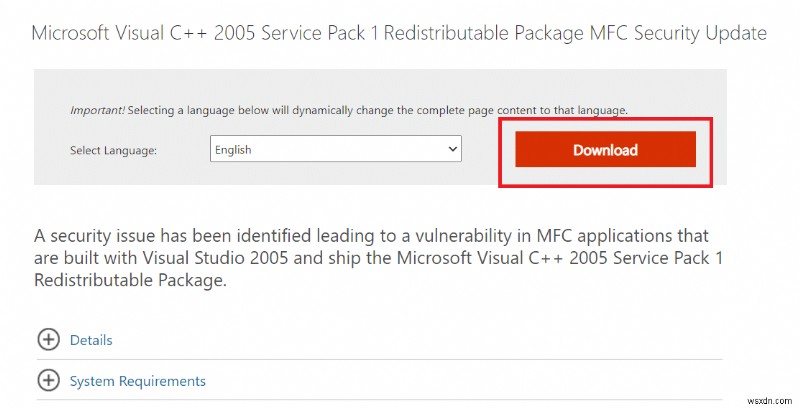Click "Redistributable Package." ending the description paragraph
The image size is (800, 408).
[130, 281]
